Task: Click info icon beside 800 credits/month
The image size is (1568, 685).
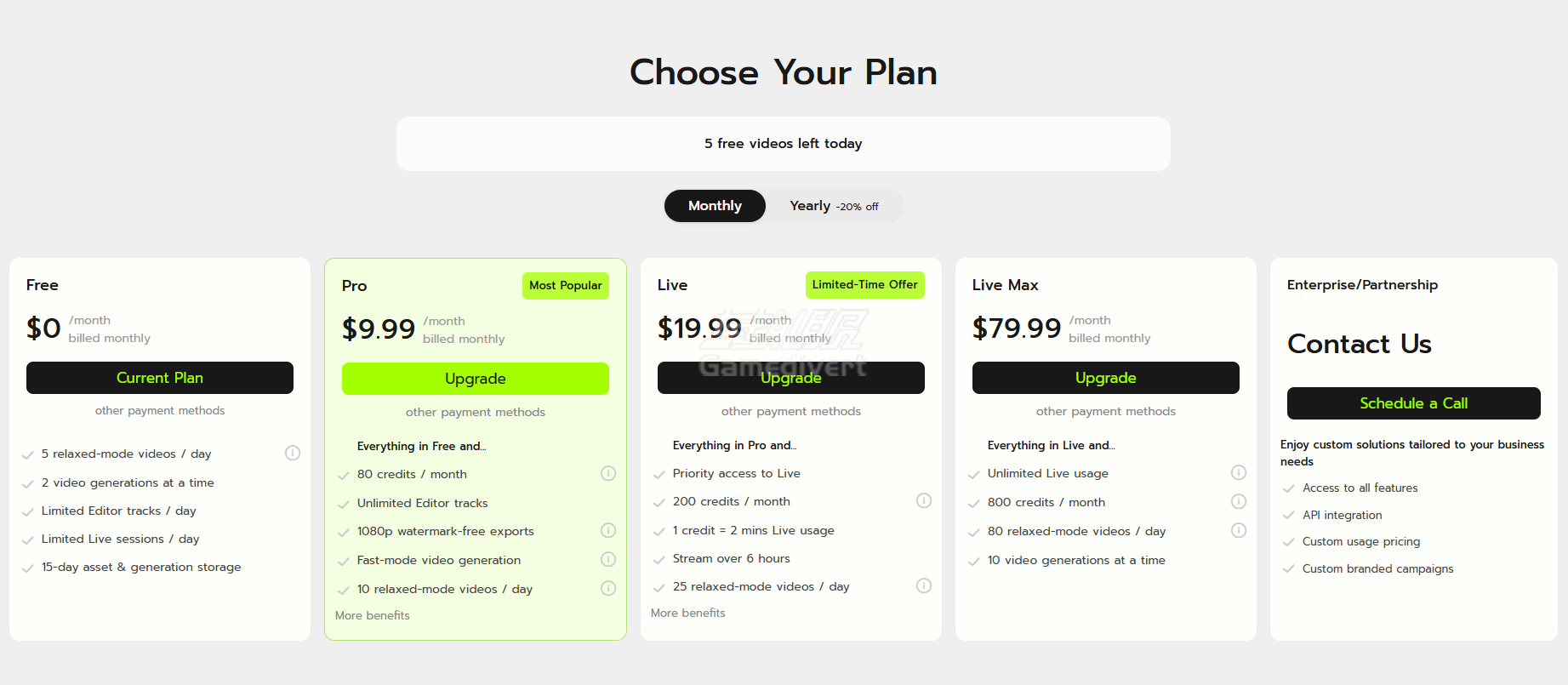Action: tap(1239, 501)
